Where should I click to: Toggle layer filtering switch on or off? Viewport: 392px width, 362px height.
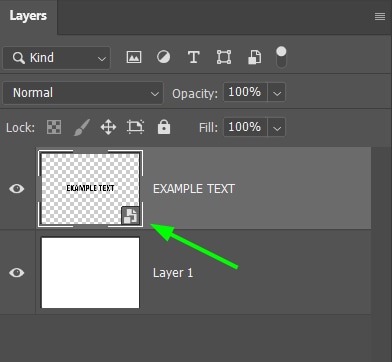(281, 57)
